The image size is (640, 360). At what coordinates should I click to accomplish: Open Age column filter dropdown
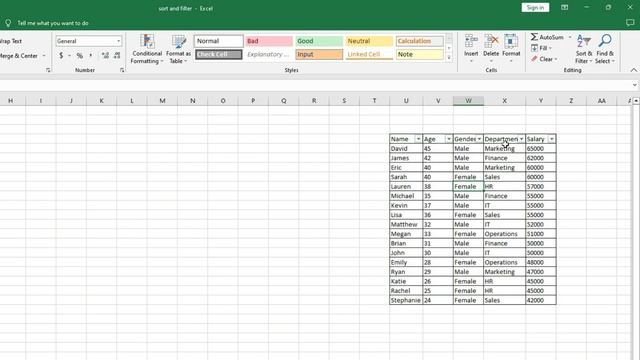(449, 139)
